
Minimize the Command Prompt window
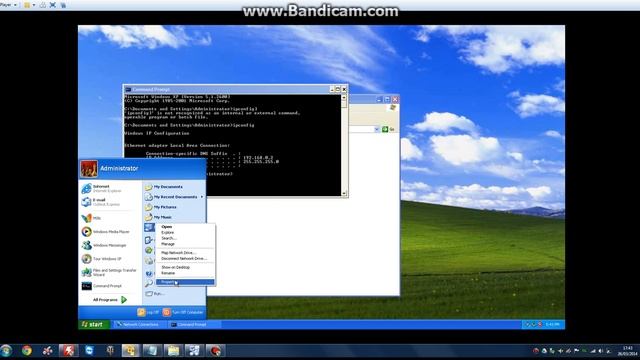(x=332, y=89)
